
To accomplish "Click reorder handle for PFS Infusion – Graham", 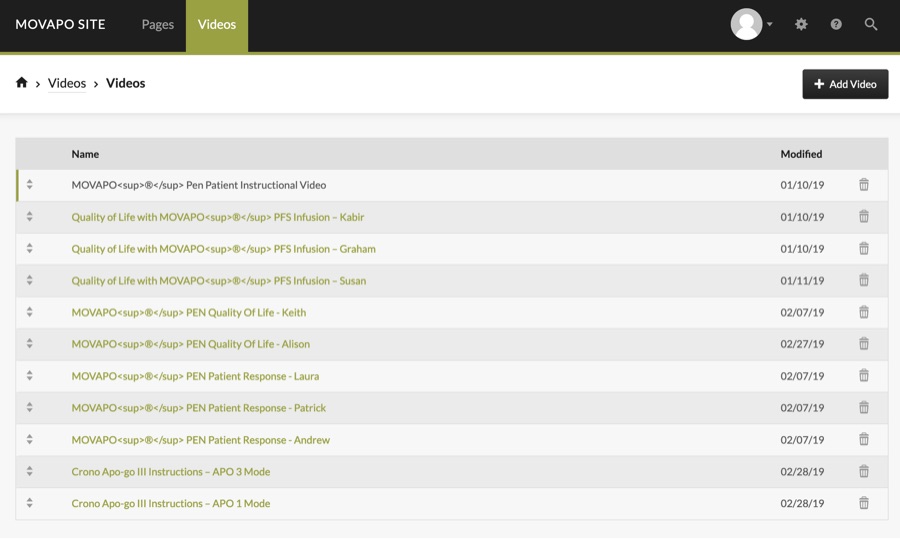I will click(30, 249).
